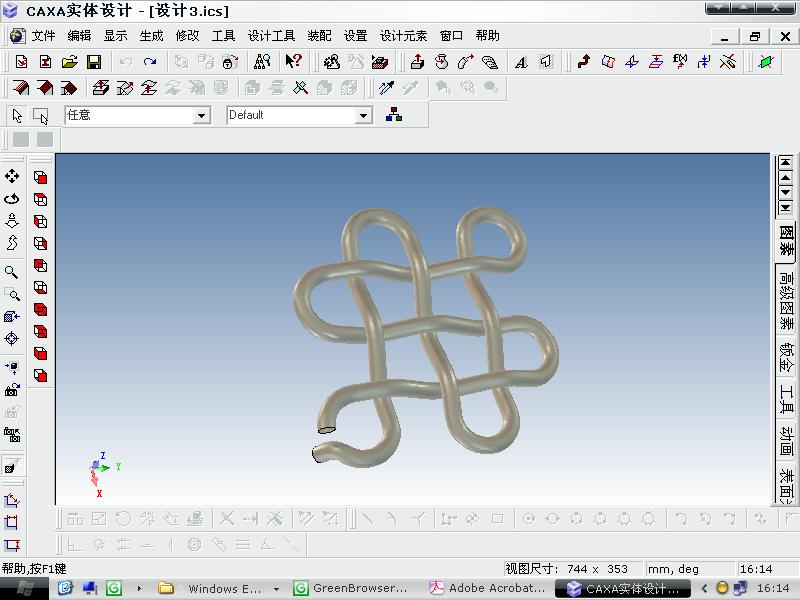Open the 任意 selection filter dropdown arrow

202,115
